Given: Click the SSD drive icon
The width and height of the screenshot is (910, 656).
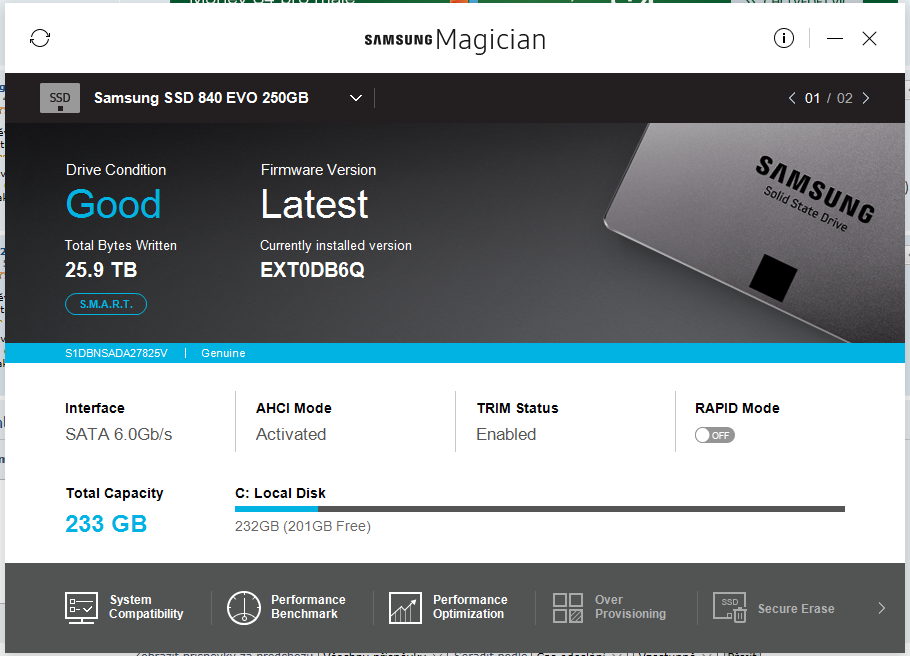Looking at the screenshot, I should tap(60, 98).
